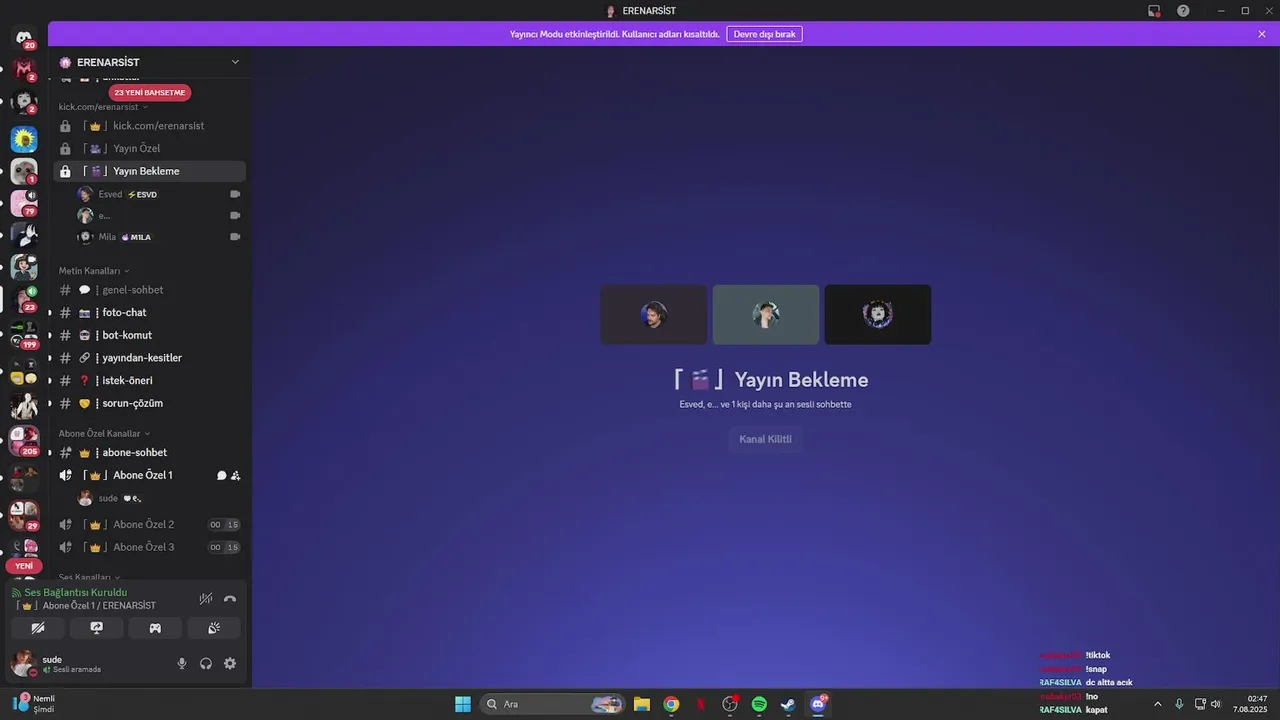Open the istek-öneri text channel
Viewport: 1280px width, 720px height.
150,380
